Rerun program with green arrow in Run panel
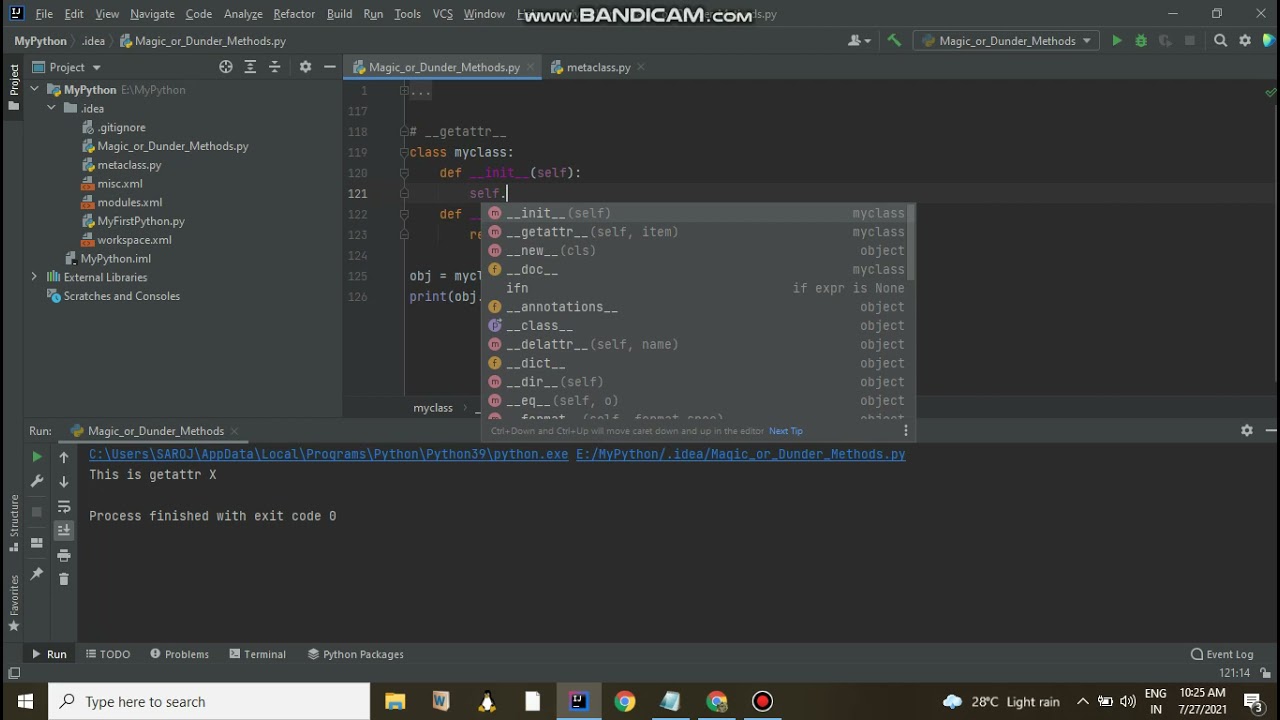Viewport: 1280px width, 720px height. (x=37, y=457)
